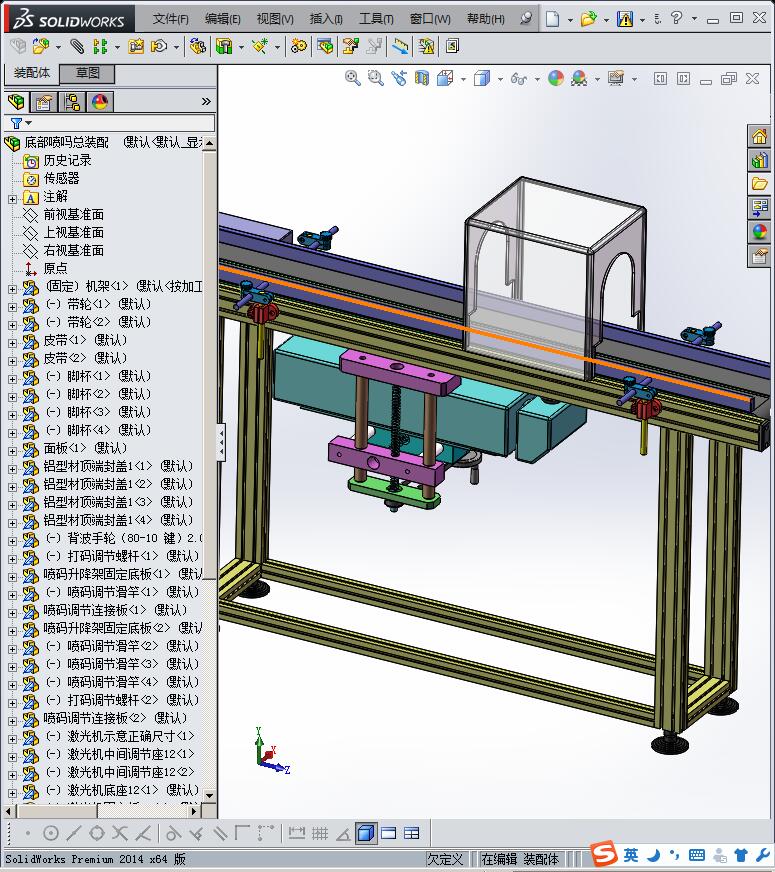Toggle the sketch grid icon
The width and height of the screenshot is (775, 872).
[x=320, y=833]
